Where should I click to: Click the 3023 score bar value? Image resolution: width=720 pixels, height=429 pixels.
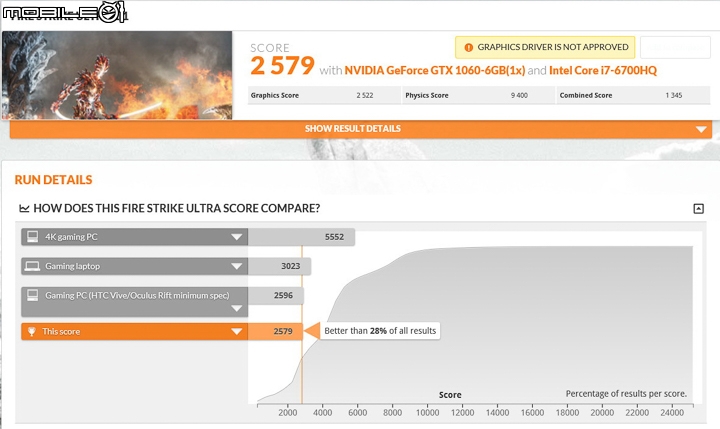(291, 266)
